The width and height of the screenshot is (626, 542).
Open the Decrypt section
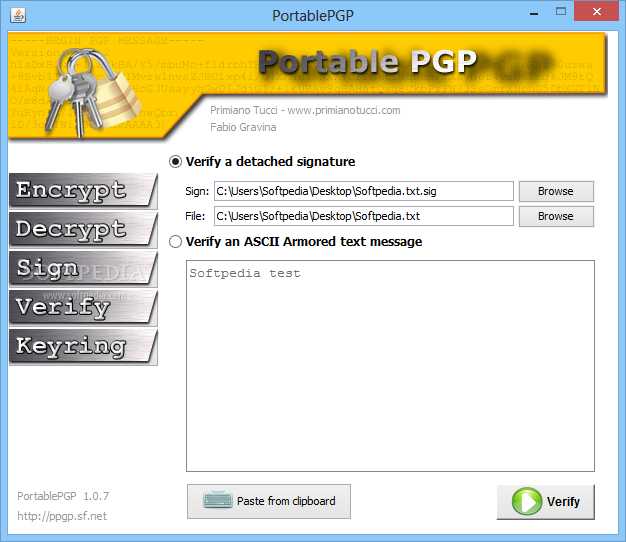pyautogui.click(x=83, y=229)
